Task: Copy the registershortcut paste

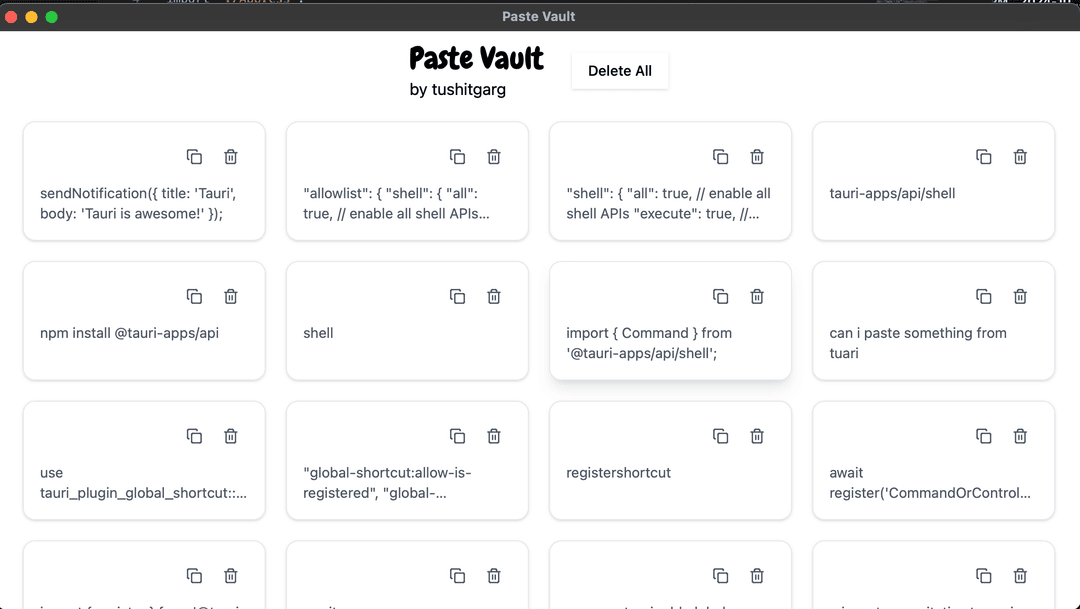Action: (x=720, y=436)
